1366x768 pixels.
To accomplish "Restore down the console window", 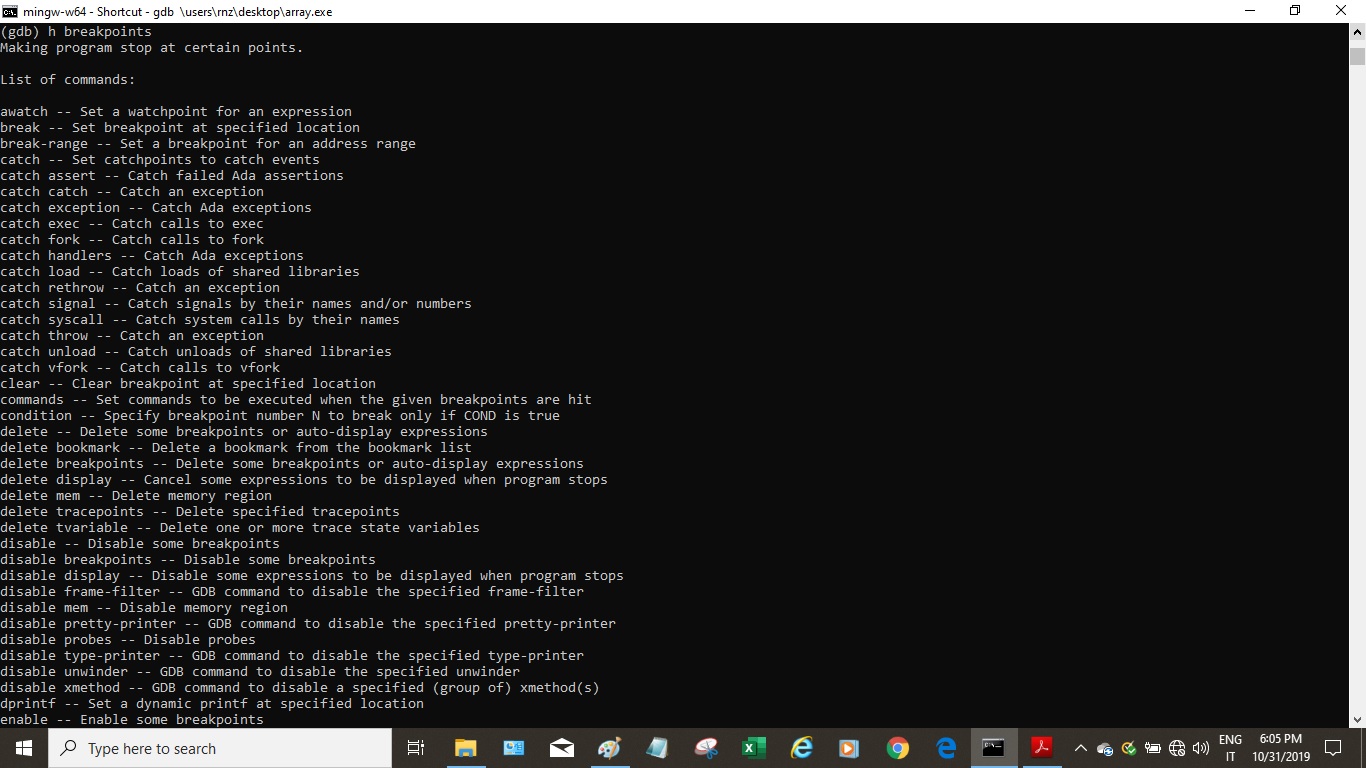I will tap(1296, 11).
